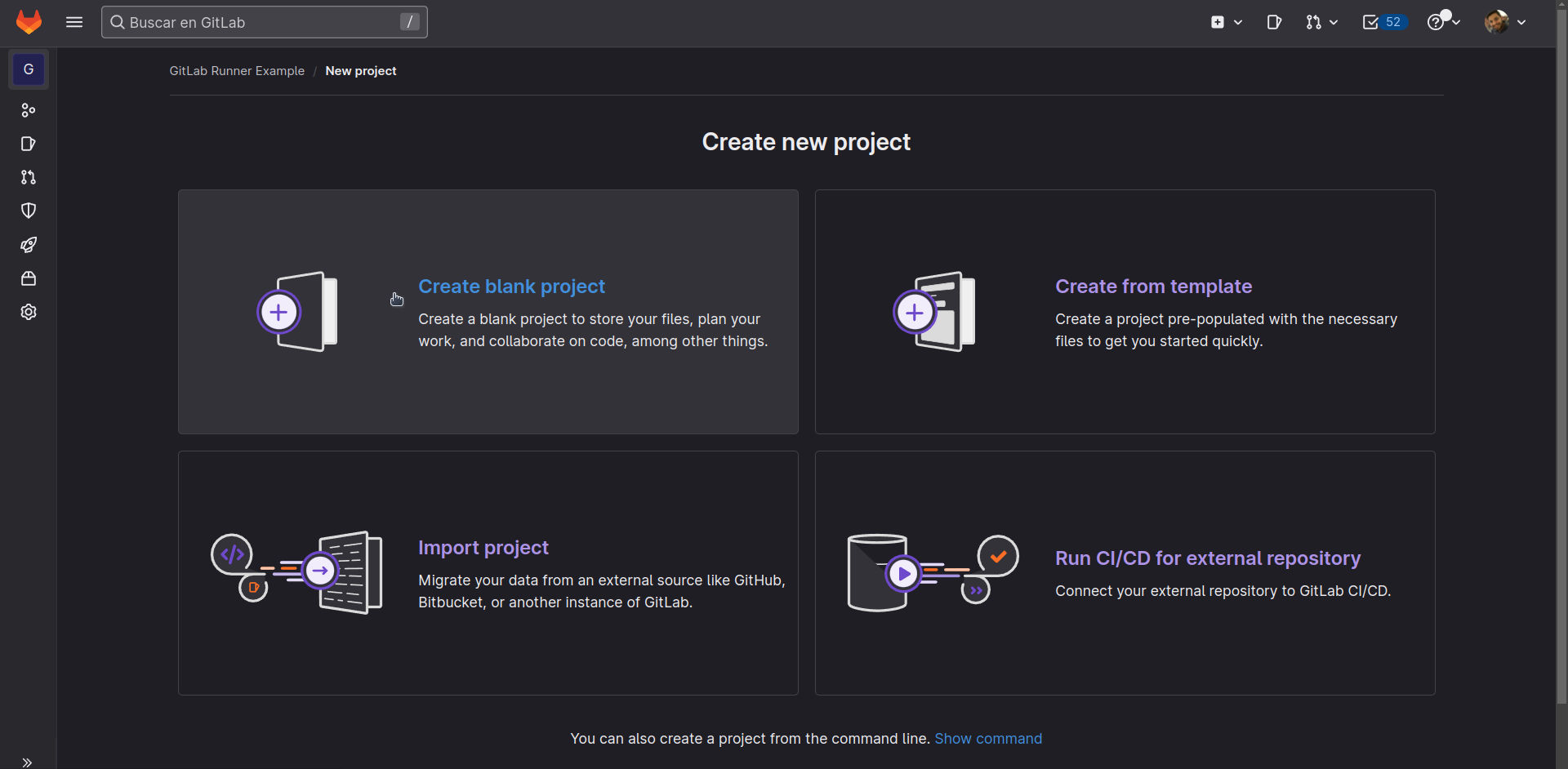Click the 'Migrate your data' description text

pyautogui.click(x=602, y=591)
